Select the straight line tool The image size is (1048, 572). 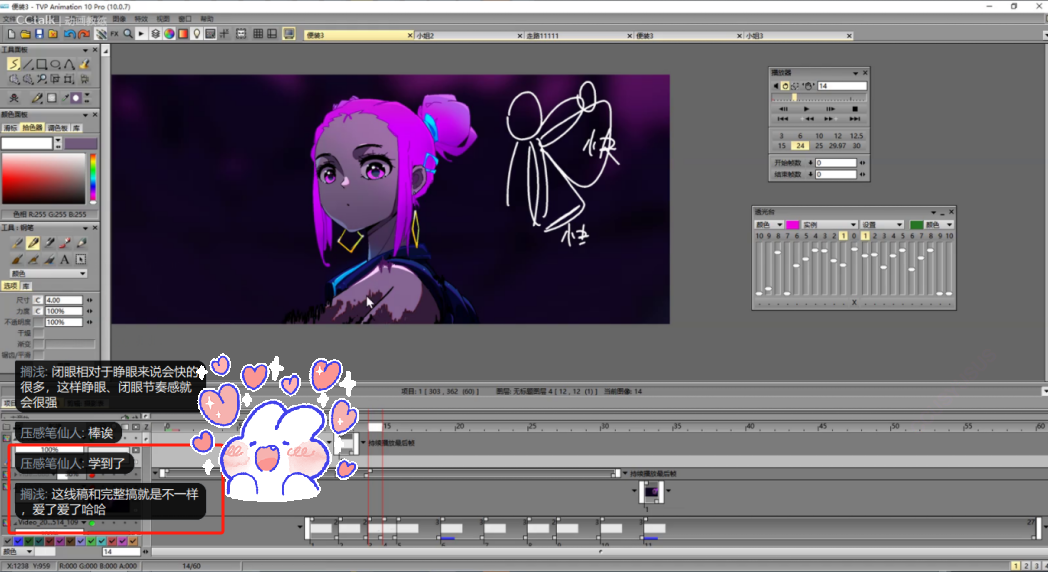click(27, 64)
